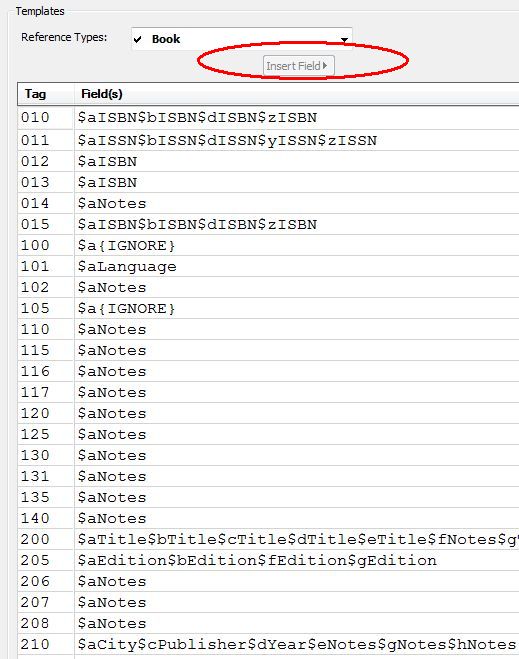Select the Edition fields in row 205

[257, 560]
